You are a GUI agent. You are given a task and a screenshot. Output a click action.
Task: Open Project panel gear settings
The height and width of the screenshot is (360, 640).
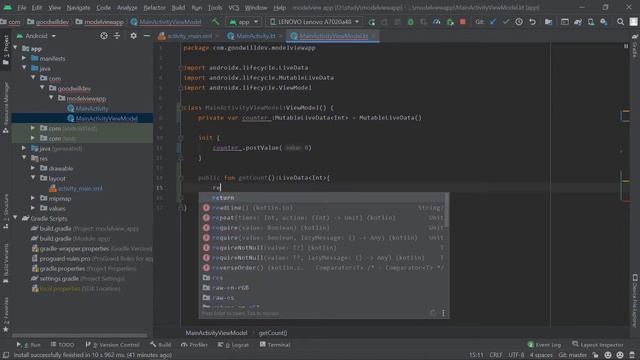133,36
